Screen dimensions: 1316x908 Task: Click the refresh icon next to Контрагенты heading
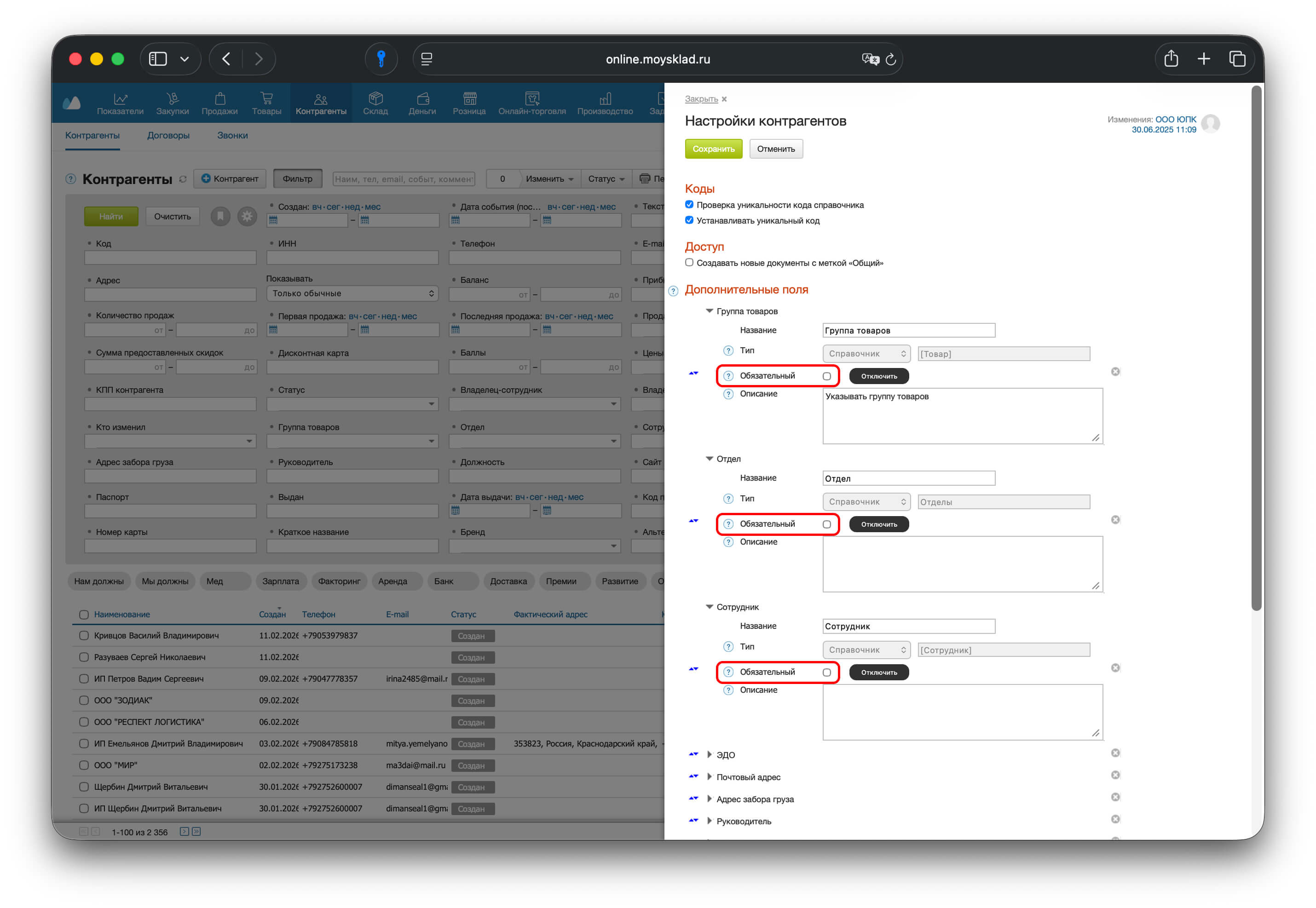coord(183,179)
